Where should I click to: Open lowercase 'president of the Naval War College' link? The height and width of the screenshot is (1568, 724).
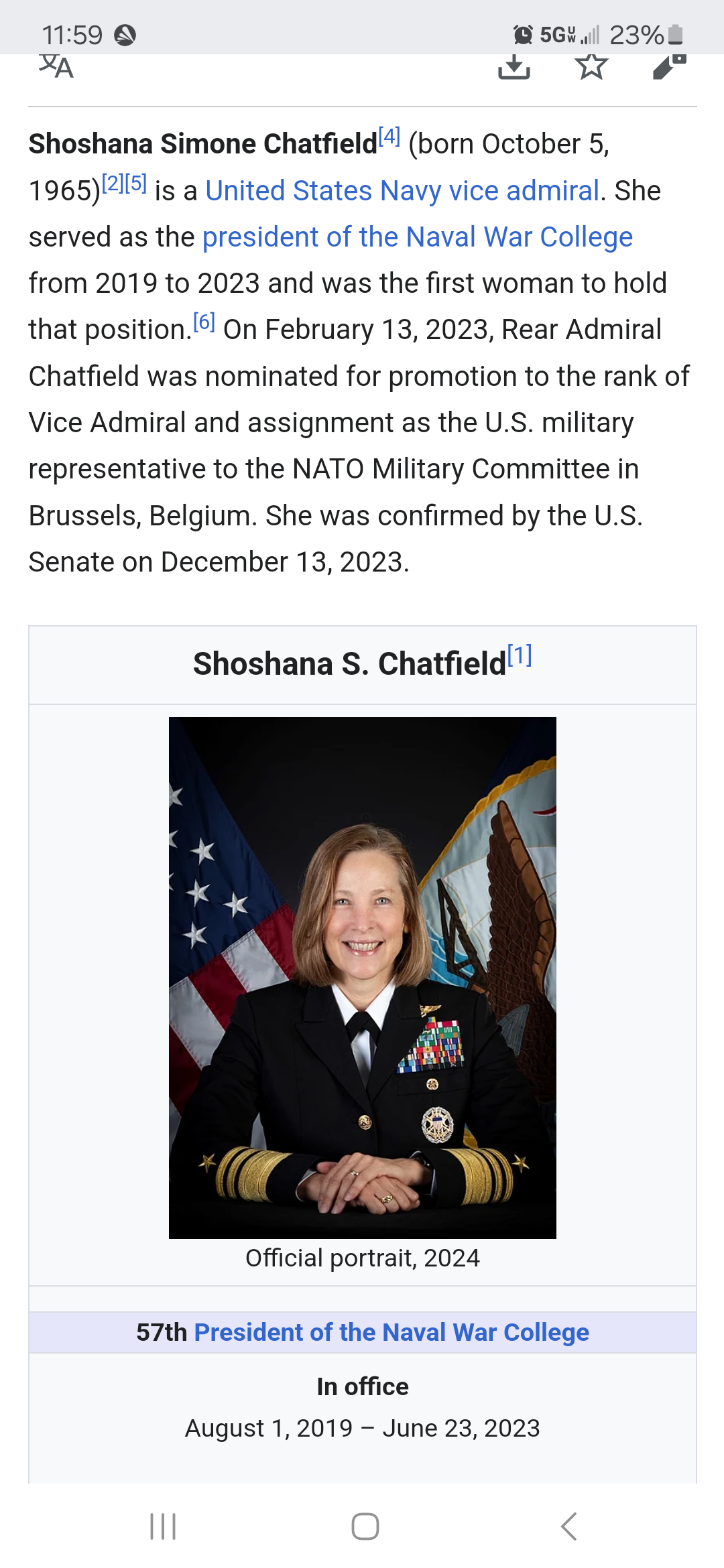(417, 237)
